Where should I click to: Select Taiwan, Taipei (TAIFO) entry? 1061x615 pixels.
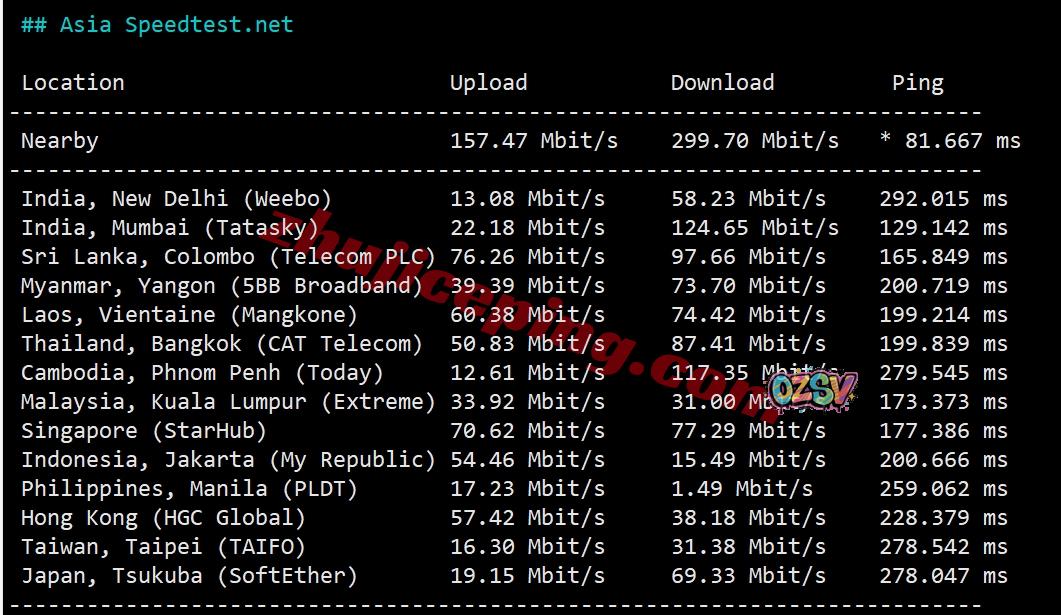[163, 547]
